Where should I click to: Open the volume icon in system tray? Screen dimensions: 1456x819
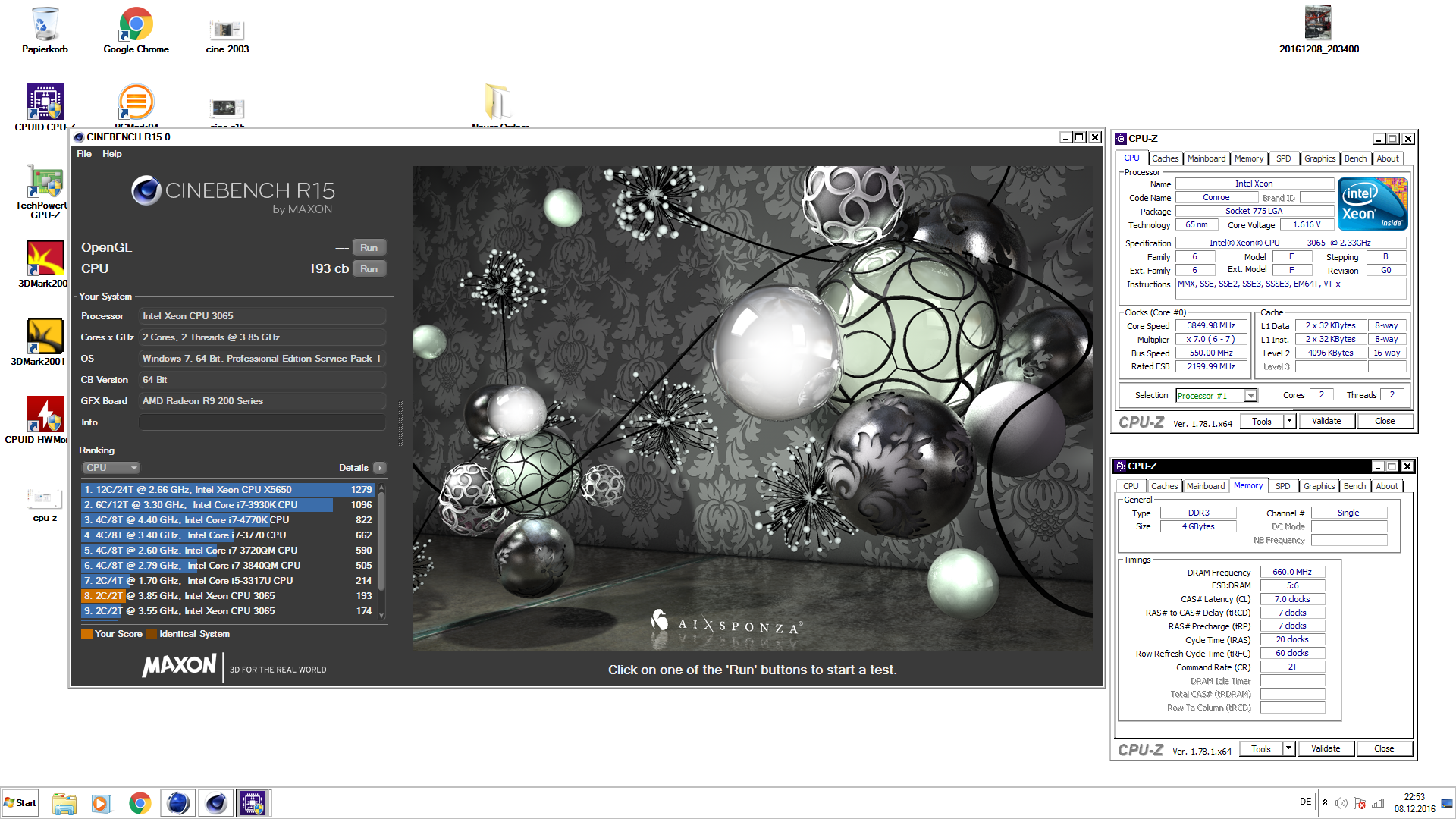click(1341, 803)
